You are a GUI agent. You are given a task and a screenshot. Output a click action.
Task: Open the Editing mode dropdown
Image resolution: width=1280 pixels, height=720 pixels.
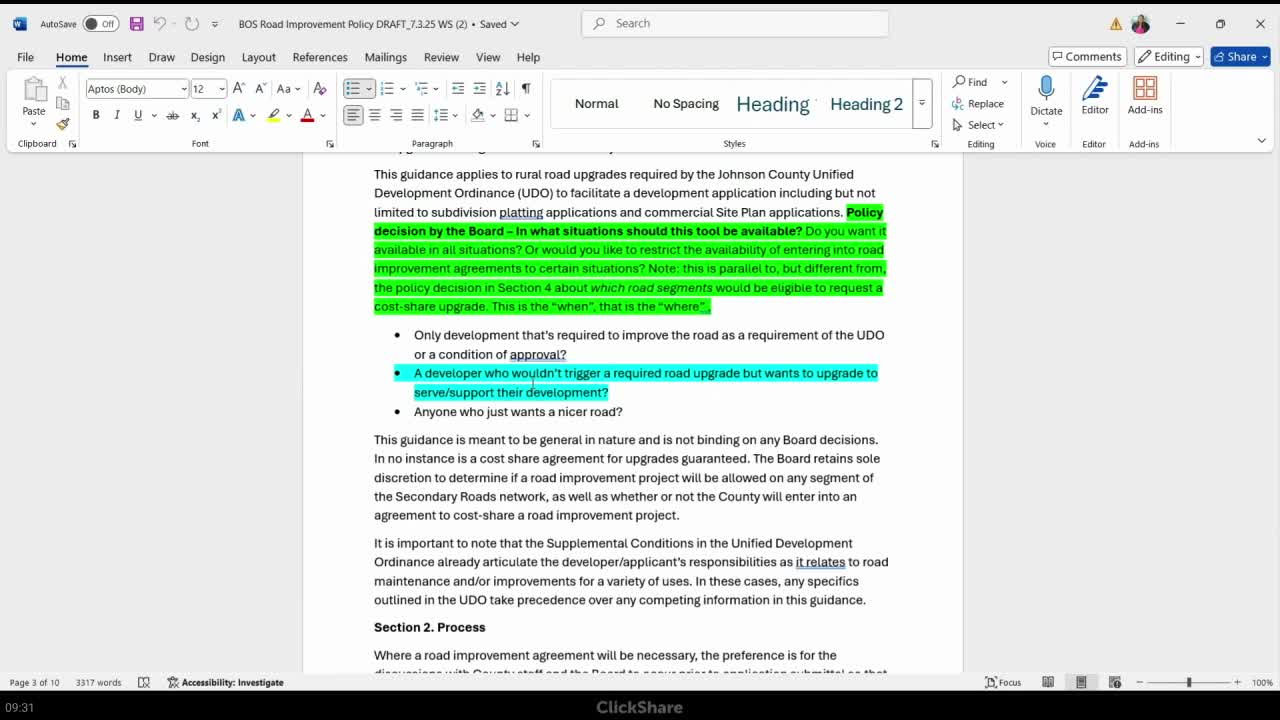[x=1169, y=57]
